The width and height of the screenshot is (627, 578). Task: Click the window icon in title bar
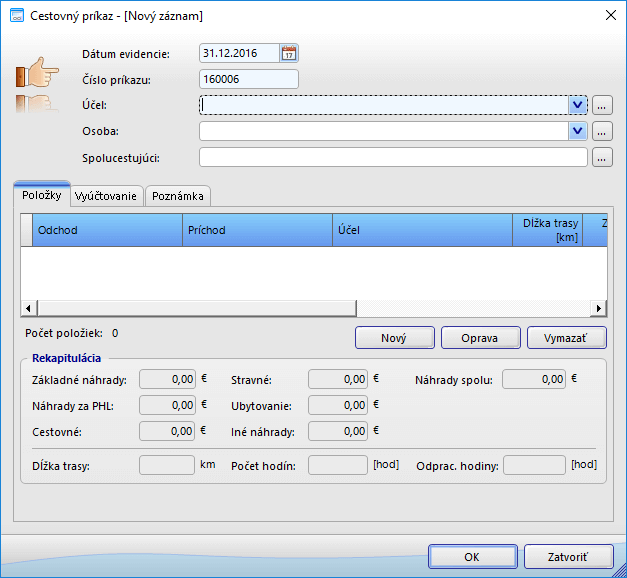(16, 15)
